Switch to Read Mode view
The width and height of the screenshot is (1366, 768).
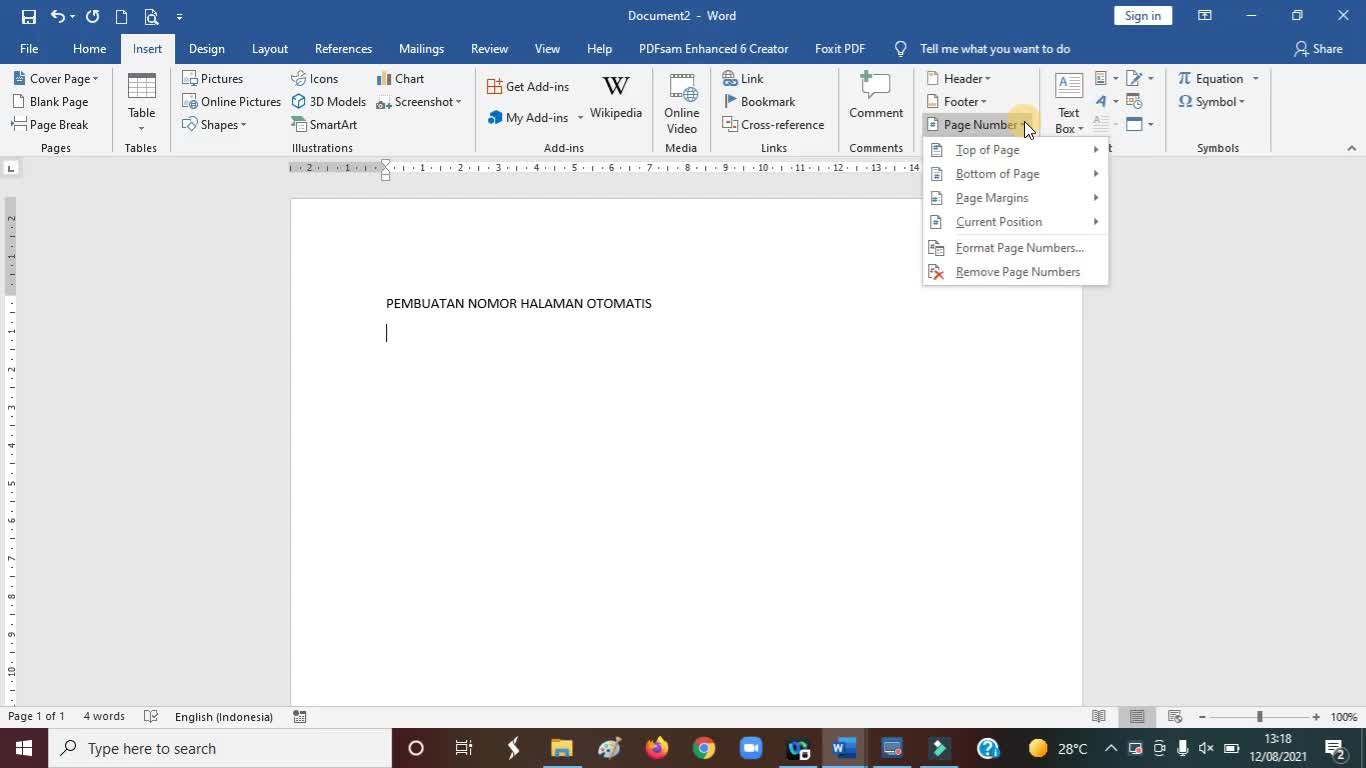[x=1099, y=717]
